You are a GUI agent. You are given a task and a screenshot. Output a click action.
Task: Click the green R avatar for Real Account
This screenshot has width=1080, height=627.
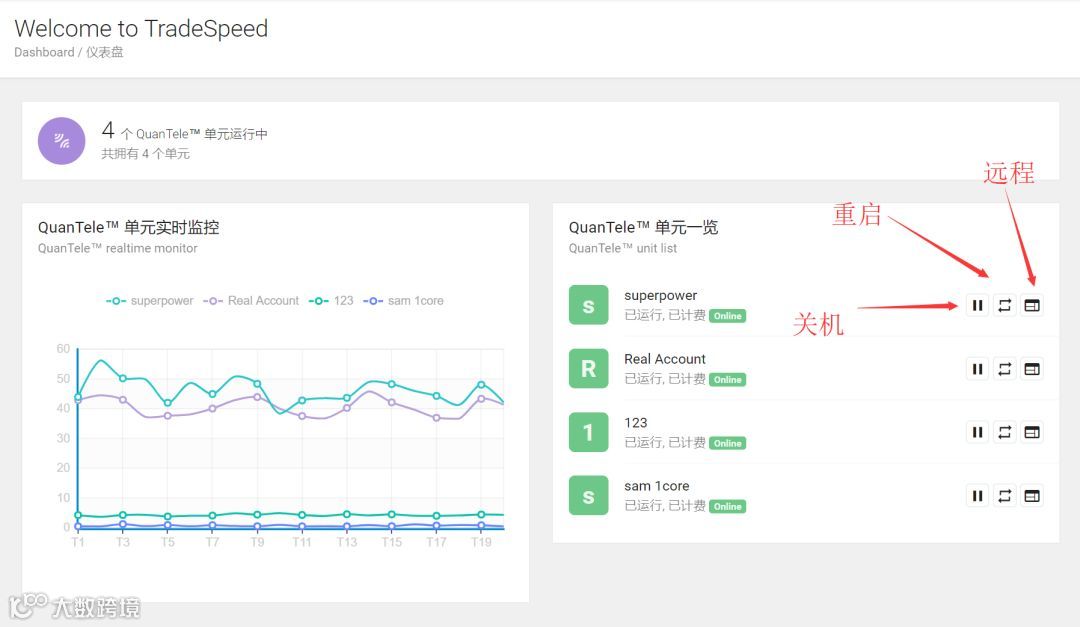click(x=588, y=369)
